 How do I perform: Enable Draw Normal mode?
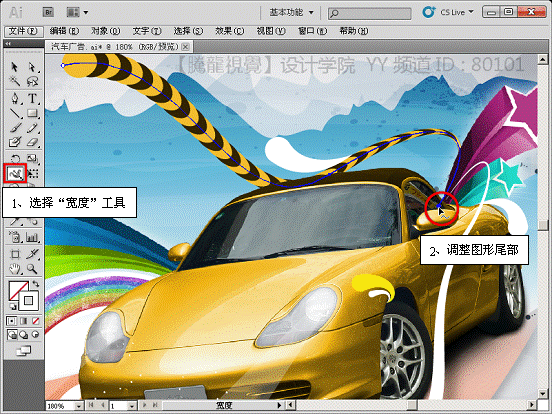point(12,334)
